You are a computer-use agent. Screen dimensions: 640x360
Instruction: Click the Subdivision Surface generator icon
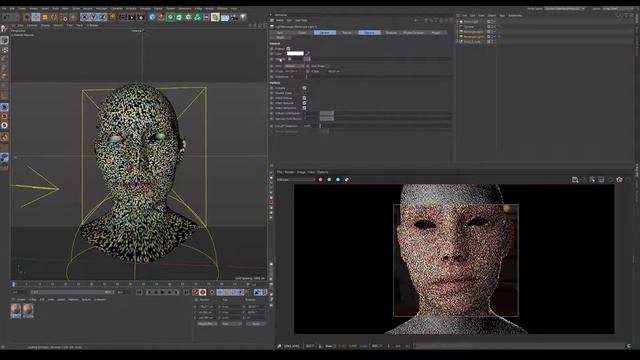[171, 17]
